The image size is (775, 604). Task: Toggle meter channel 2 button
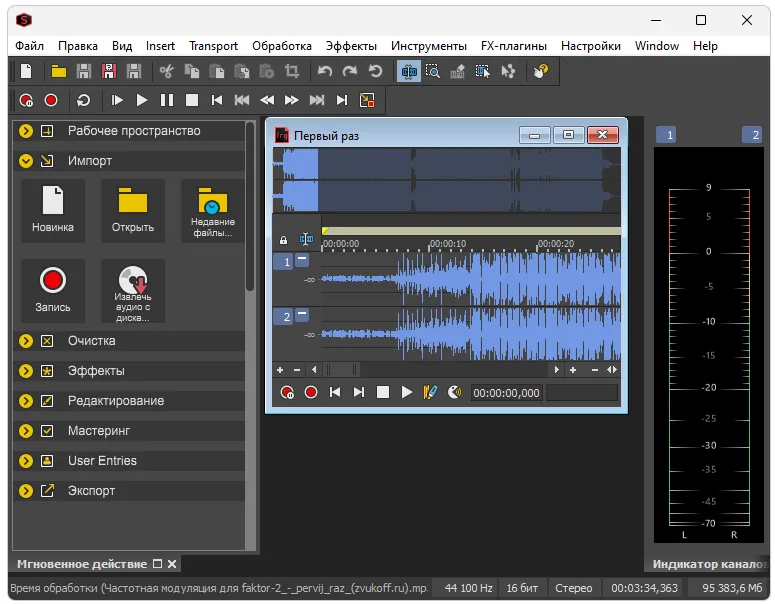coord(752,135)
